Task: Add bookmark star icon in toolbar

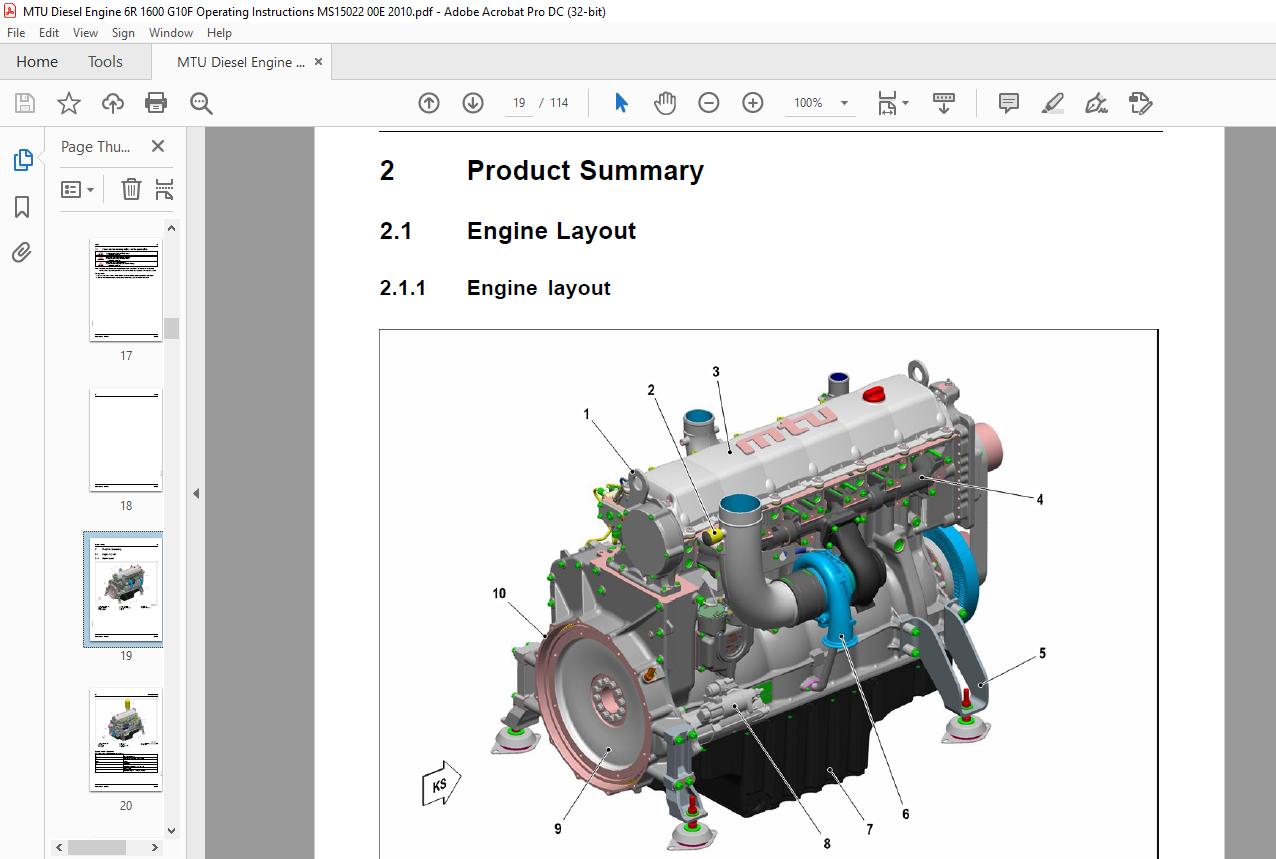Action: point(68,103)
